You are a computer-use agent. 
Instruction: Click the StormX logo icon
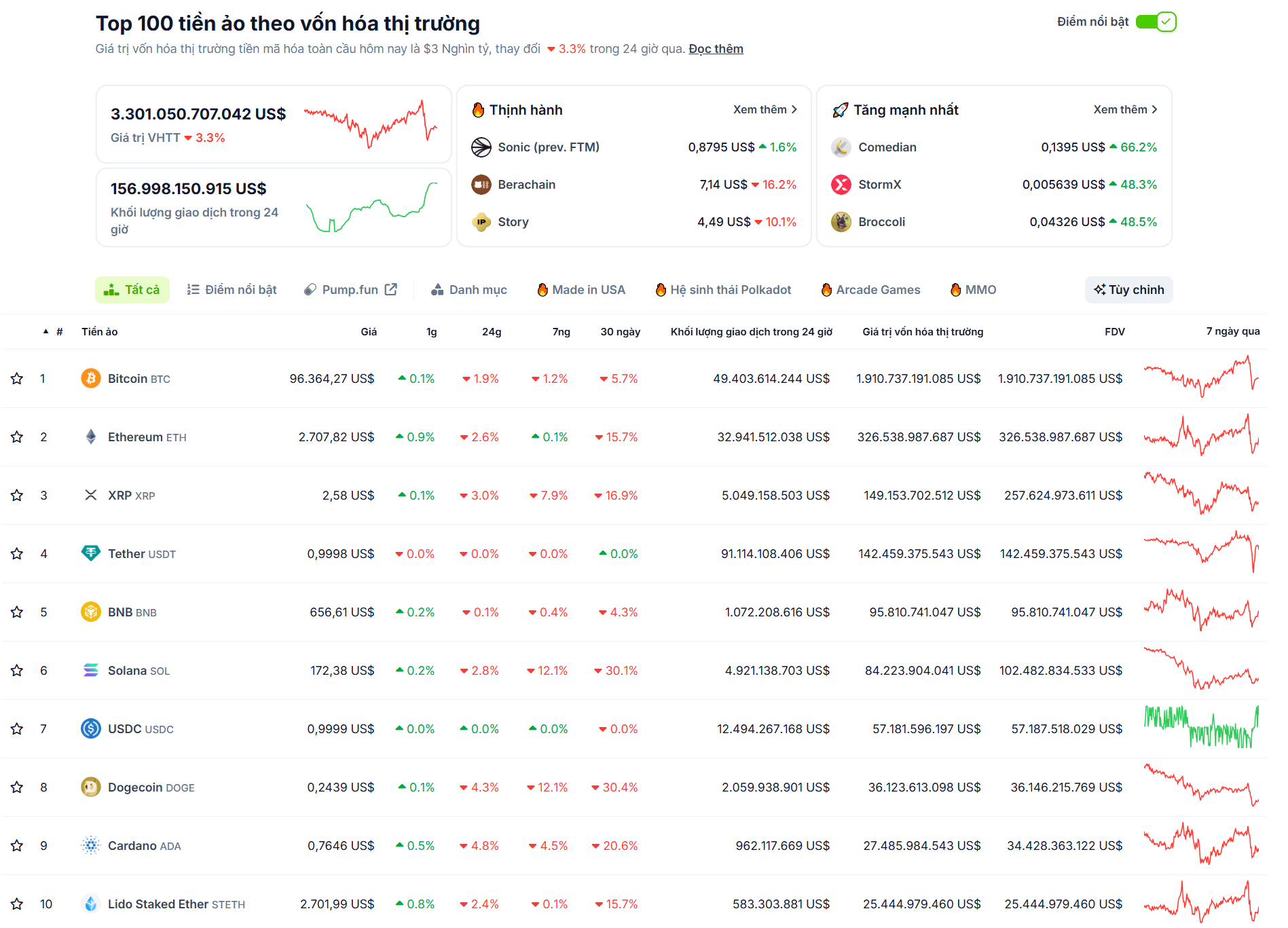(x=841, y=184)
